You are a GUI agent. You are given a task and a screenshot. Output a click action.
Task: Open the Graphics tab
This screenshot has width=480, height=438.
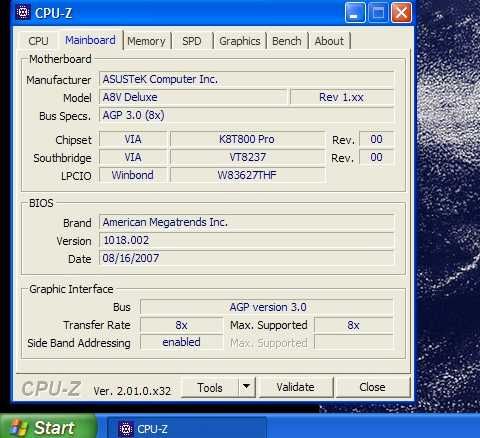pyautogui.click(x=240, y=41)
